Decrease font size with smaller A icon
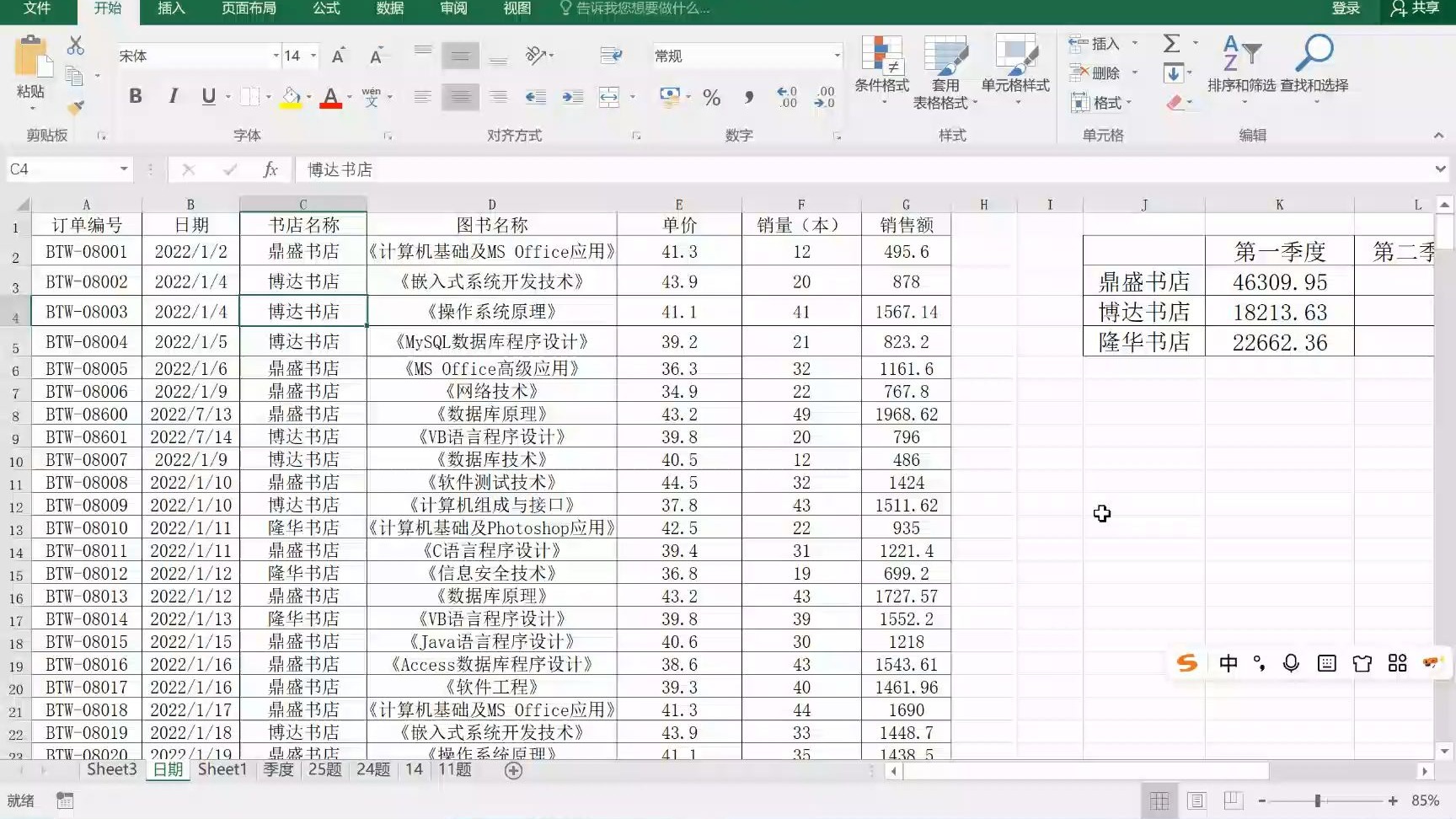Screen dimensions: 1456x819 point(376,56)
